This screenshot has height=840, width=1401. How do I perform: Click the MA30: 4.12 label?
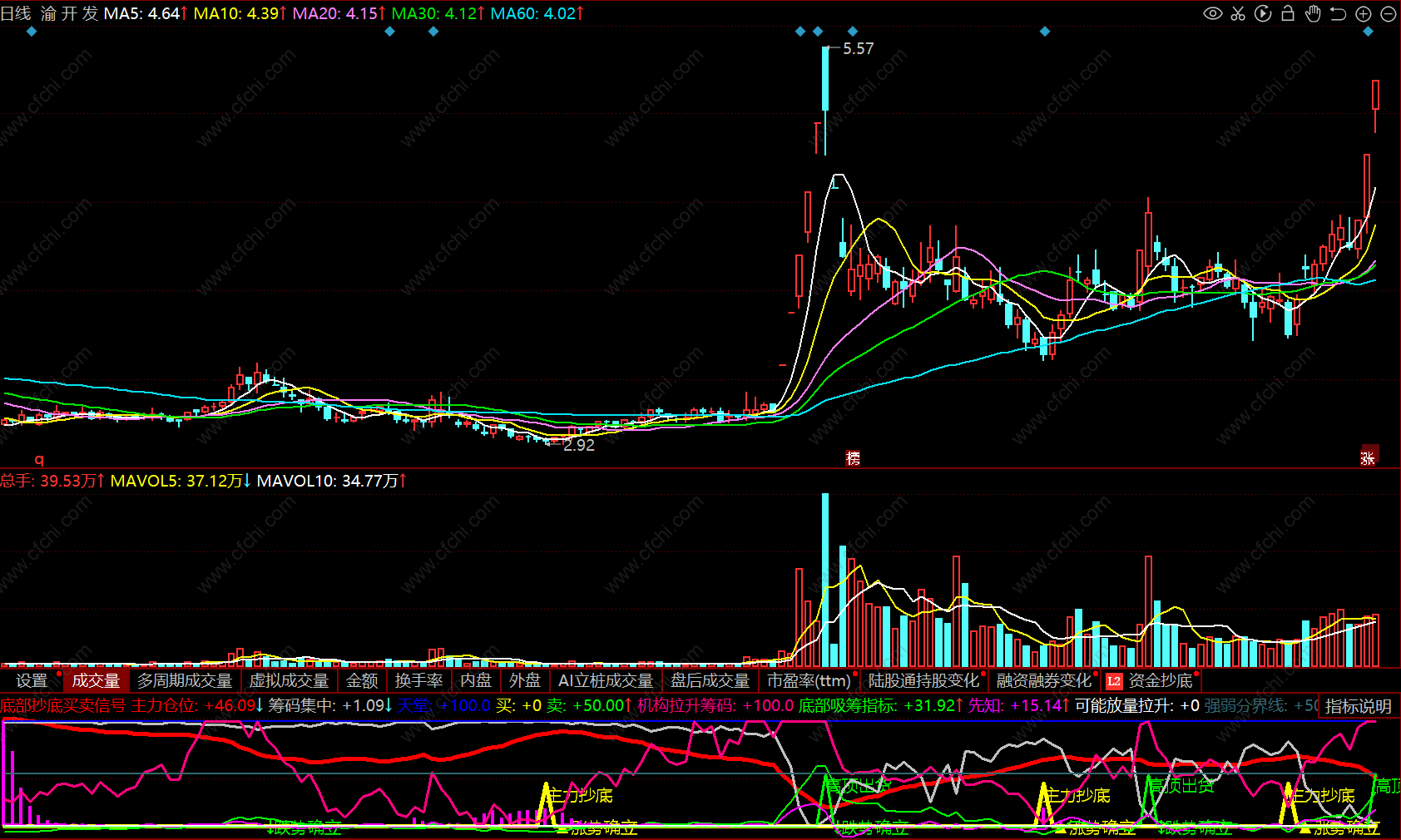pos(438,13)
